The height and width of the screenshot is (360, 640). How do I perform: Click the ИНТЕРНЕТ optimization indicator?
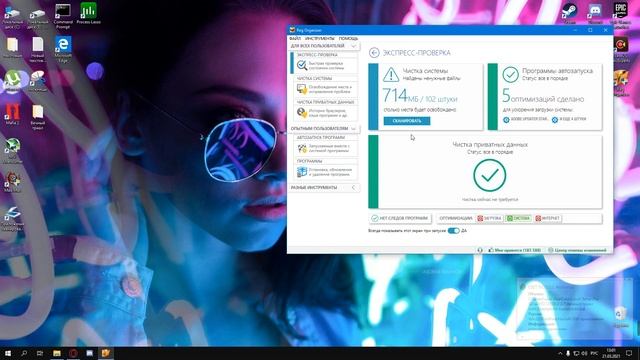547,218
